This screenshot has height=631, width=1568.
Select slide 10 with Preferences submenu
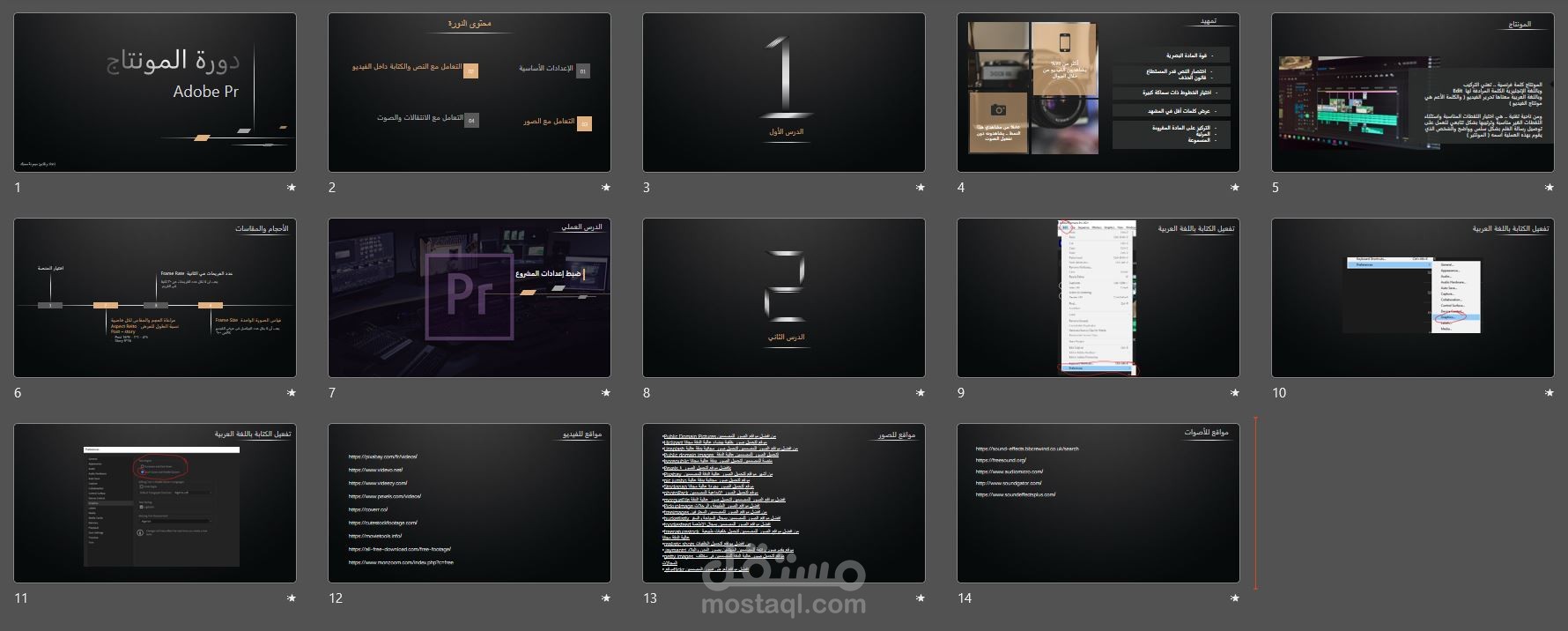[1413, 298]
